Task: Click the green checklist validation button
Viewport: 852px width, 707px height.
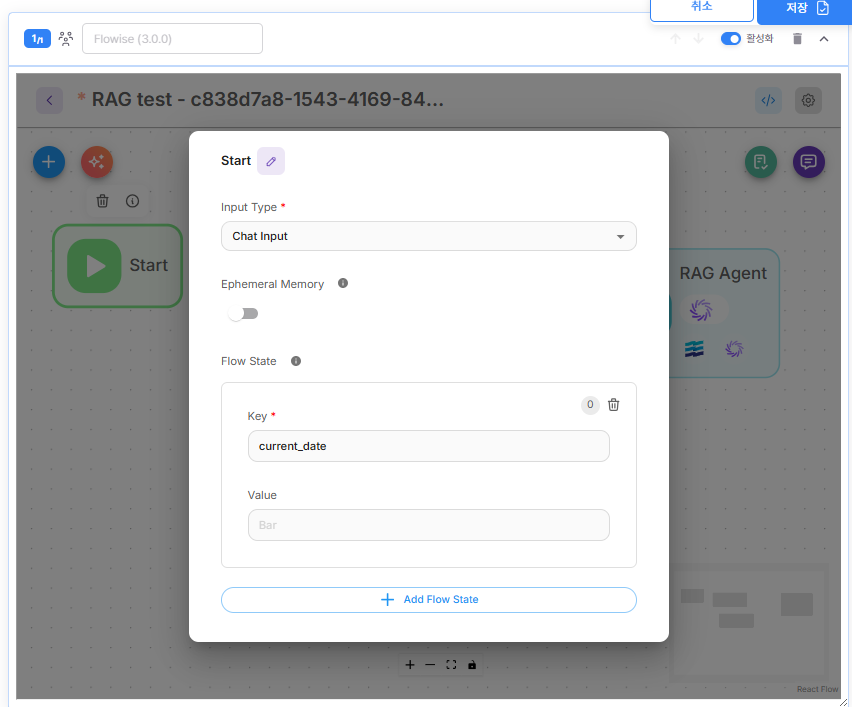Action: click(x=761, y=162)
